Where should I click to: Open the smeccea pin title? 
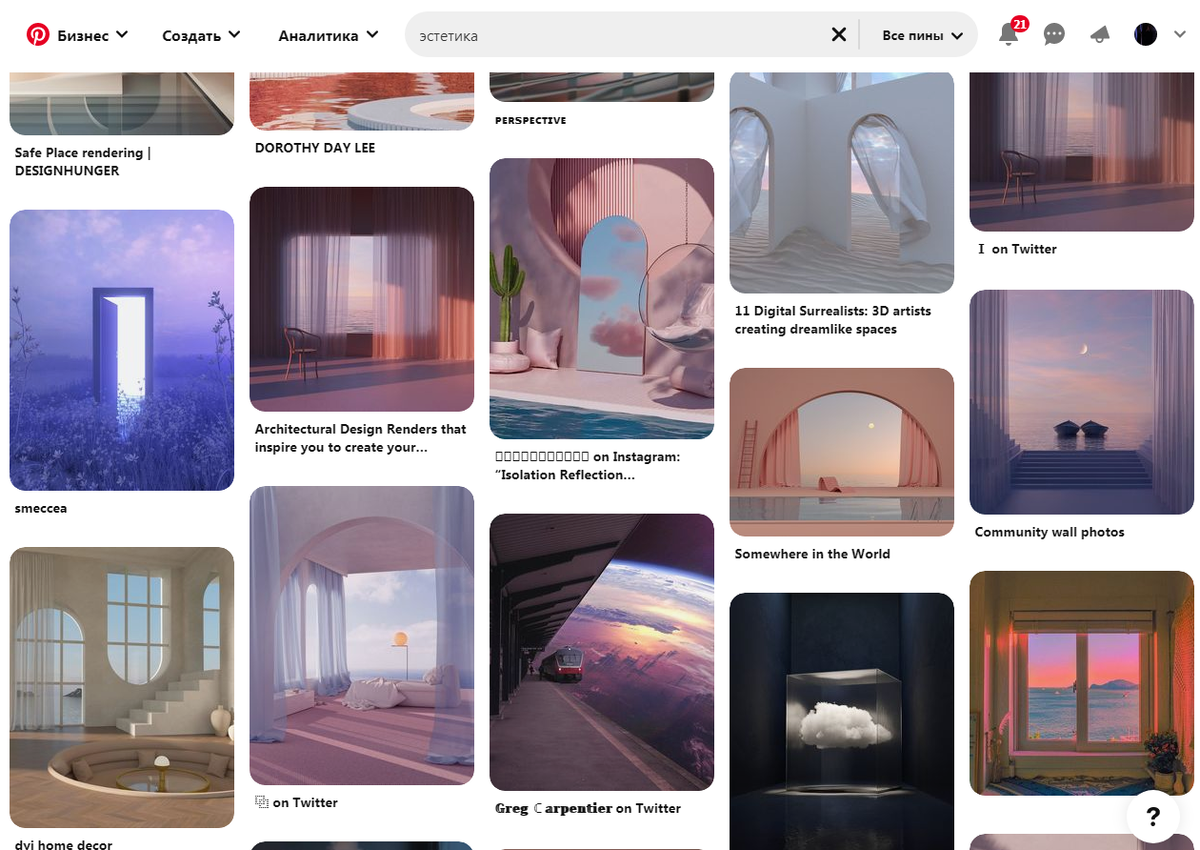tap(41, 508)
